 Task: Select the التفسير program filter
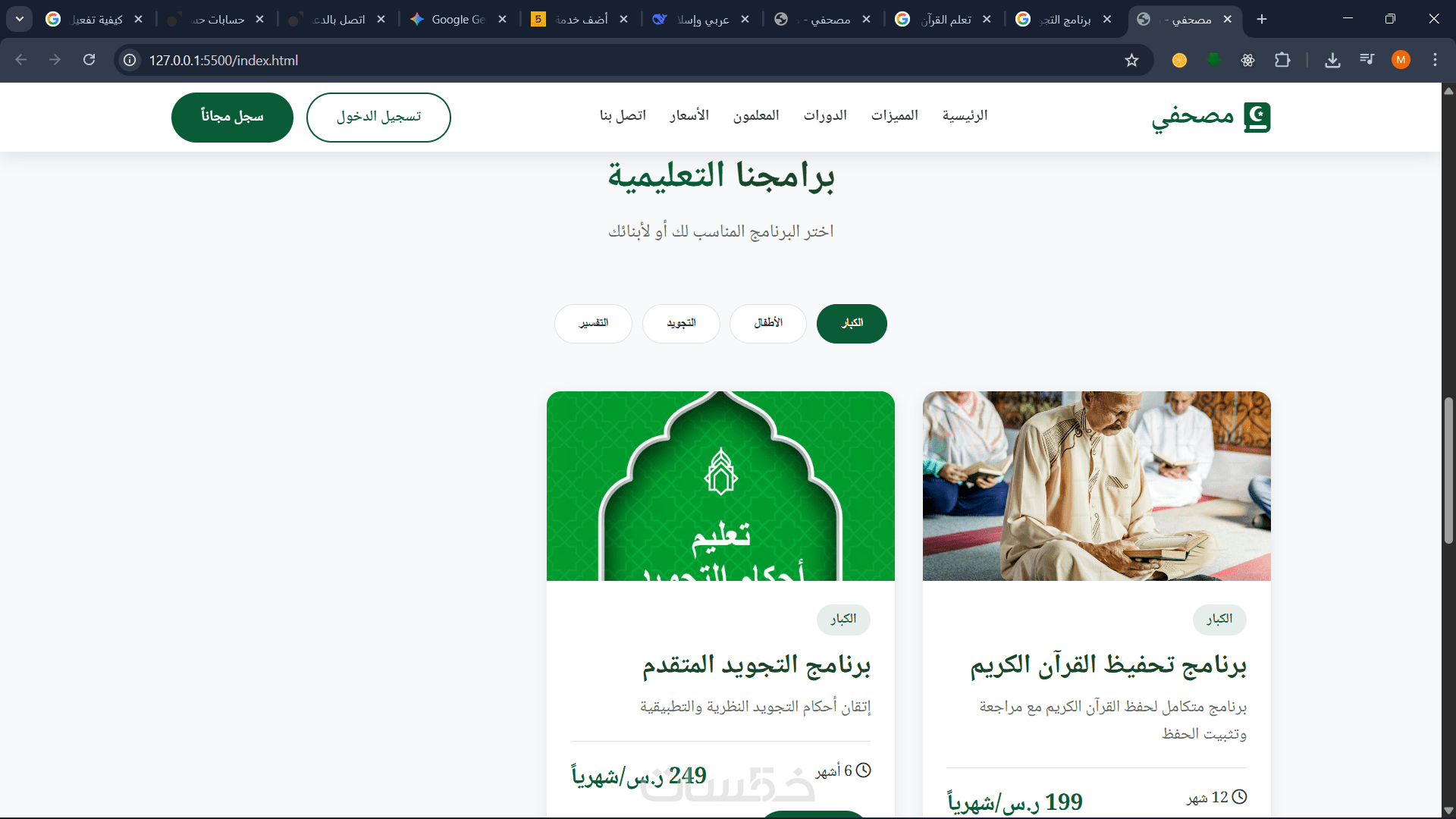(x=593, y=324)
